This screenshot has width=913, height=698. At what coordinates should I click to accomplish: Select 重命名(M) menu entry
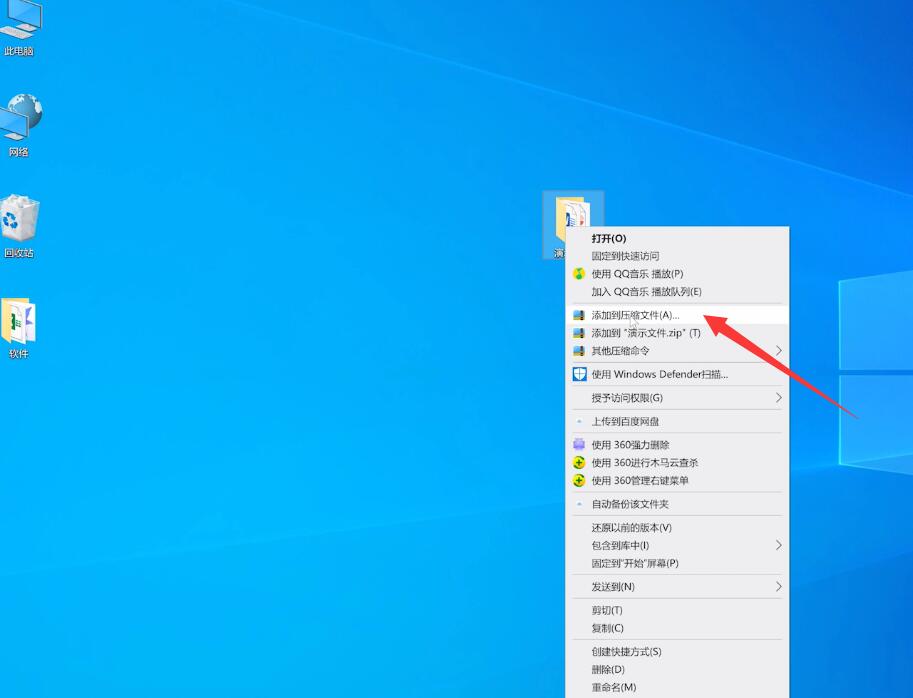point(613,687)
